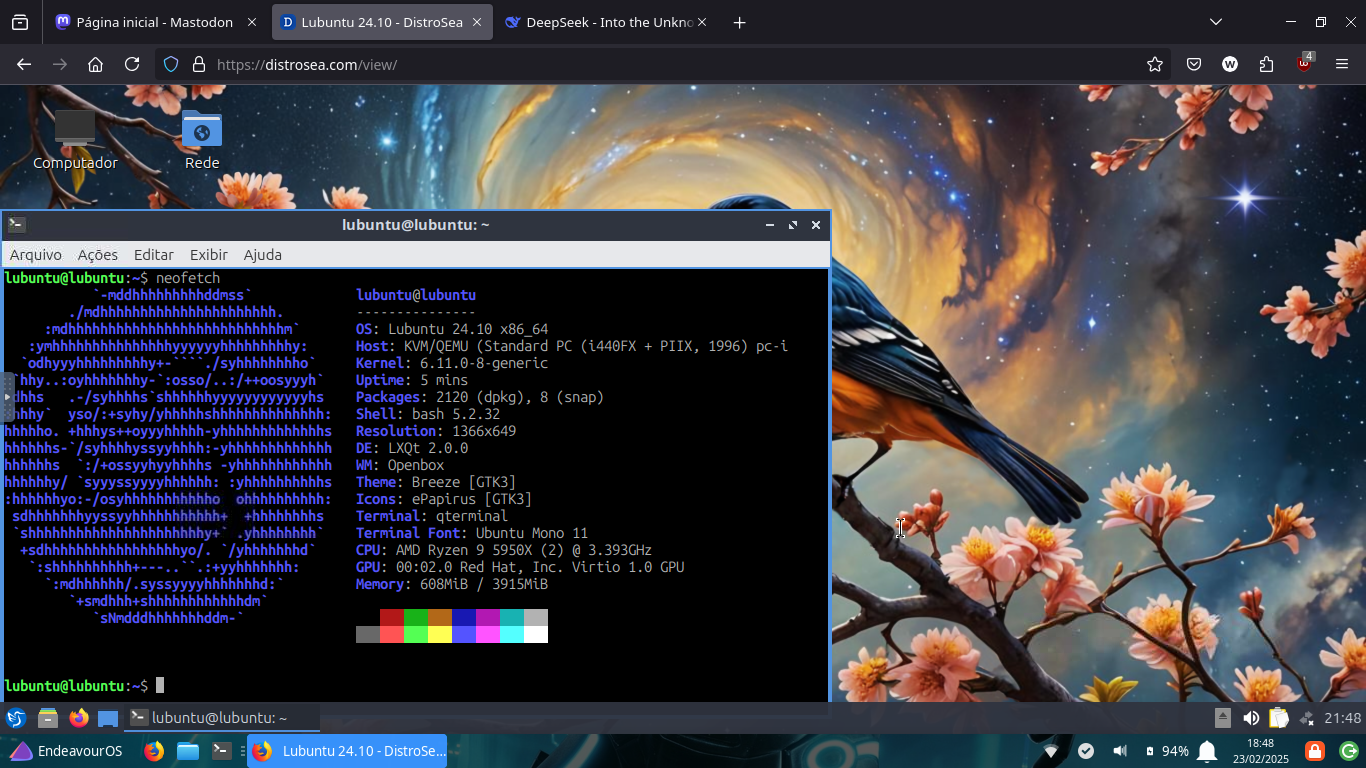This screenshot has height=768, width=1366.
Task: Minimize the qterminal window
Action: (x=770, y=225)
